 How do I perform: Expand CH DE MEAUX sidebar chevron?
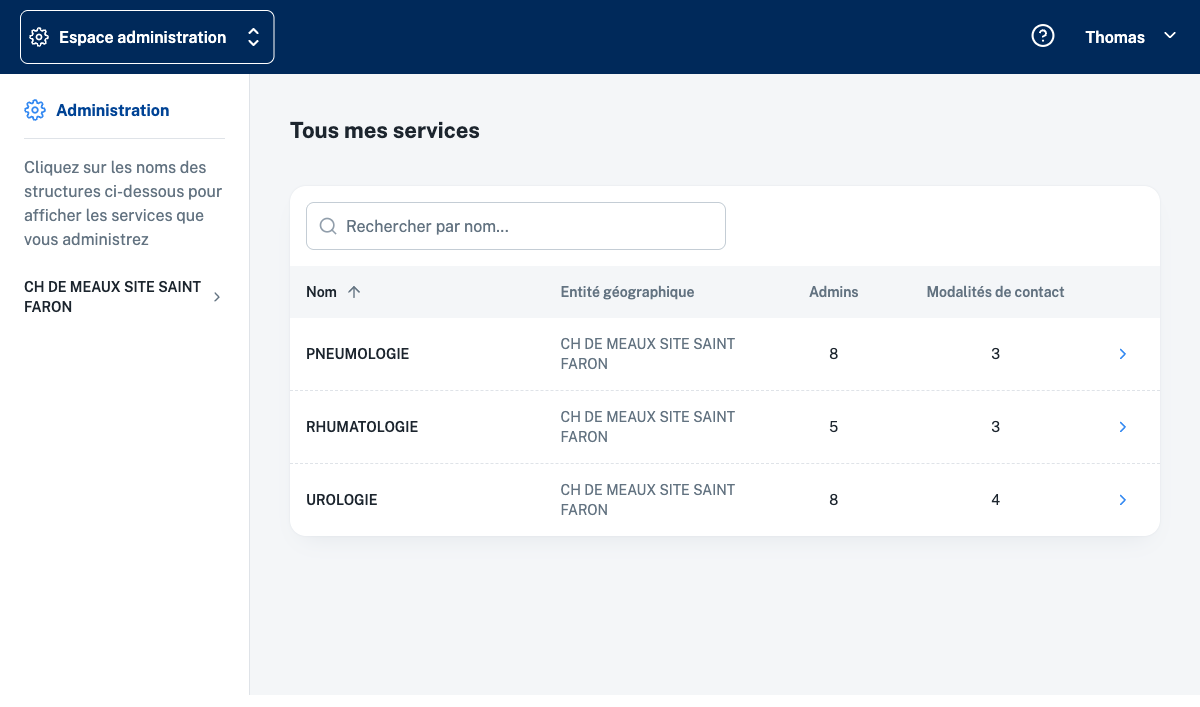pyautogui.click(x=217, y=297)
